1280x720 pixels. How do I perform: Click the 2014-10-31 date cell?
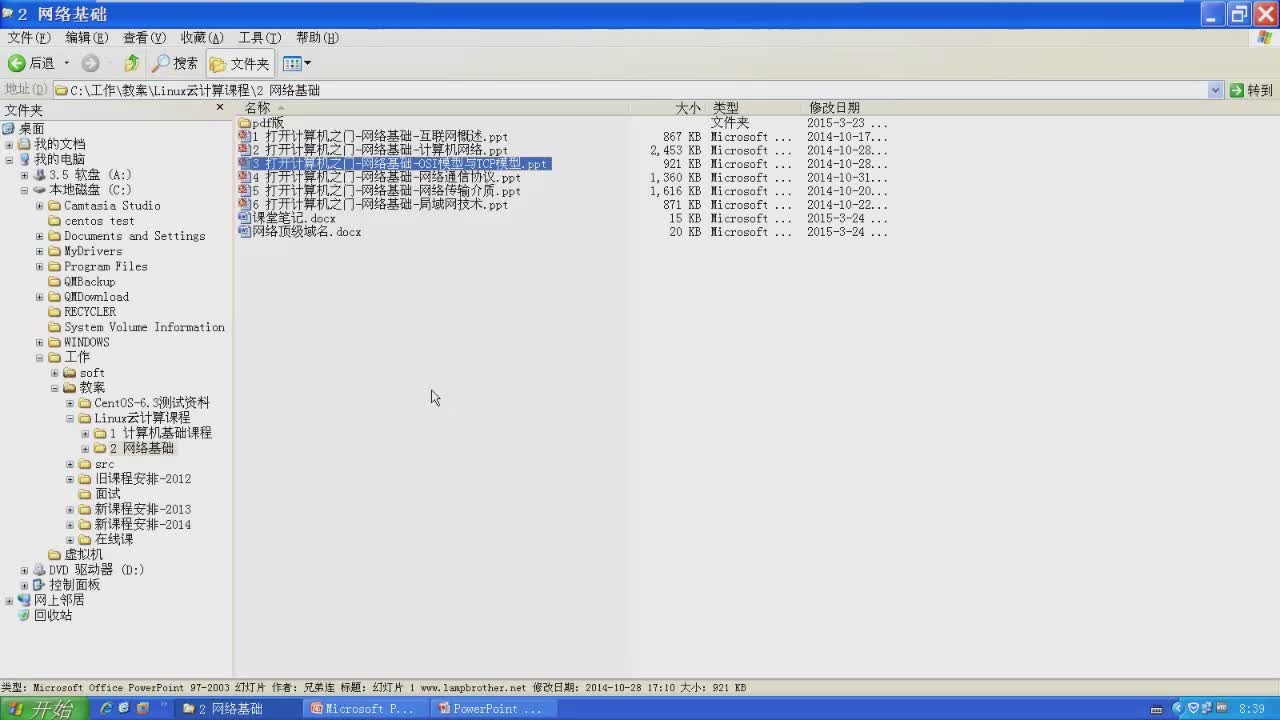[847, 177]
